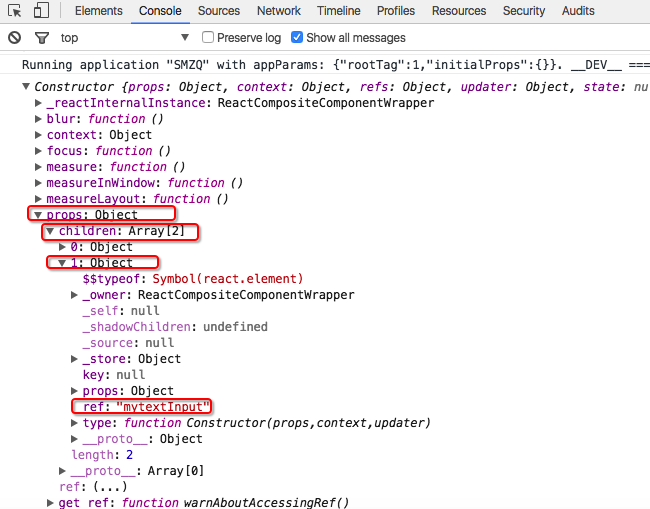
Task: Clear console with the ban icon
Action: coord(14,38)
